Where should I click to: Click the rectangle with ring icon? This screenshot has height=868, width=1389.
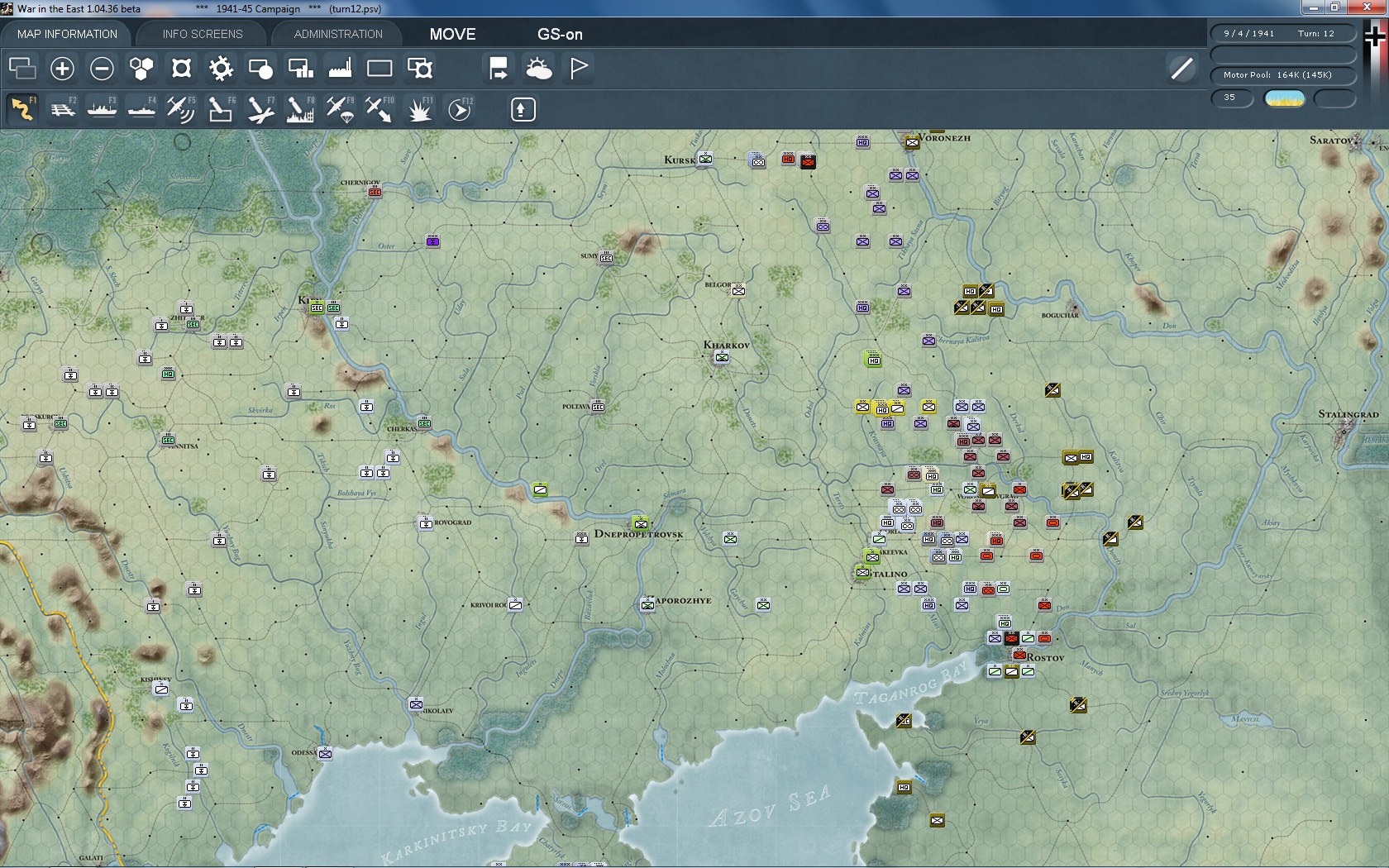[x=419, y=68]
